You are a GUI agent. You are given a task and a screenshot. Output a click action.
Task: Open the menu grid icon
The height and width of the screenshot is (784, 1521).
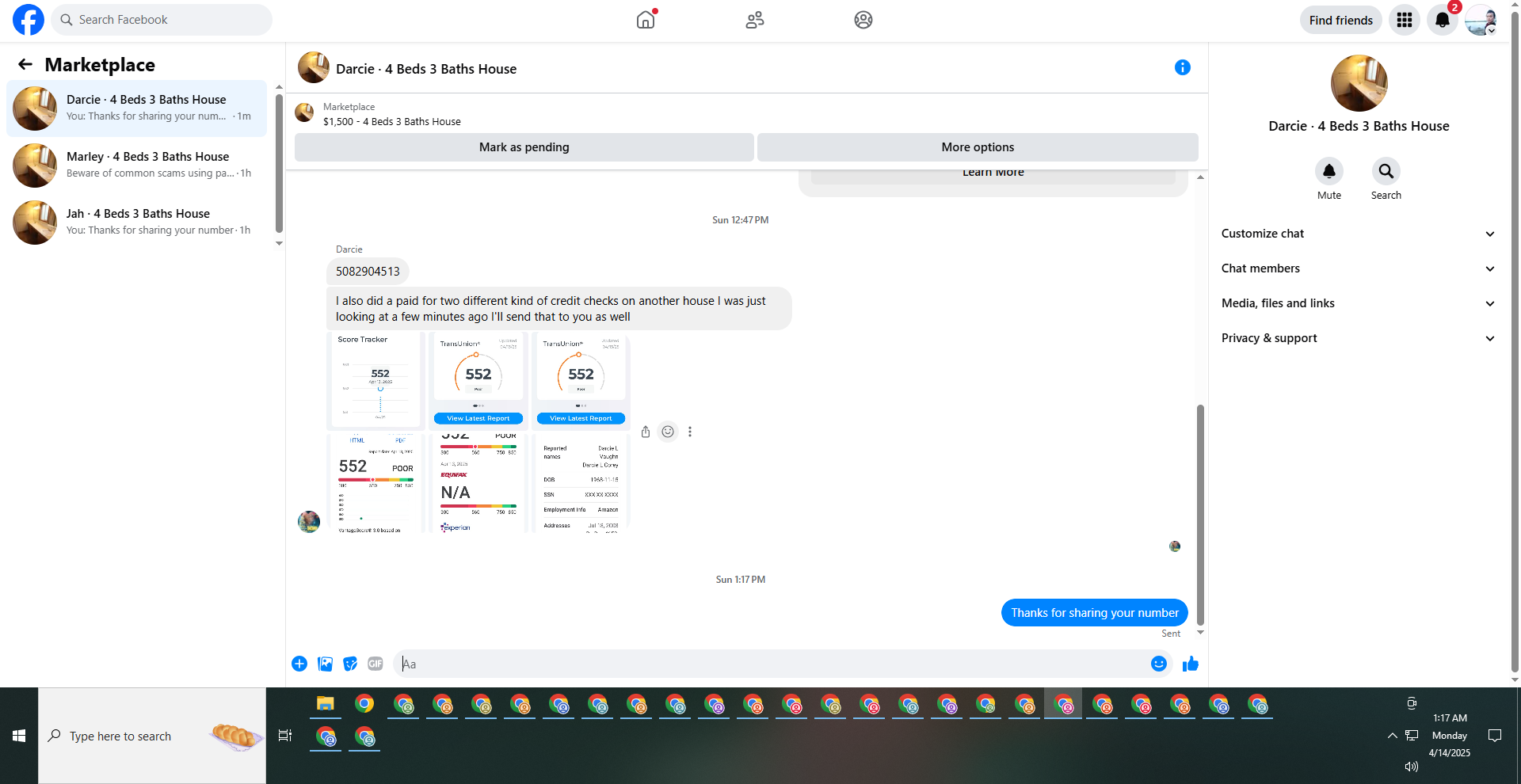pos(1405,20)
